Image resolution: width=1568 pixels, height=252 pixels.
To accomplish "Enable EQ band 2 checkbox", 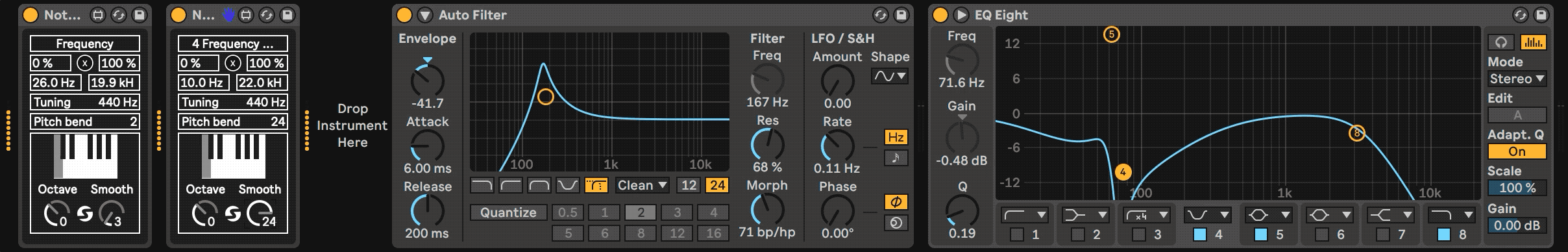I will (1078, 234).
